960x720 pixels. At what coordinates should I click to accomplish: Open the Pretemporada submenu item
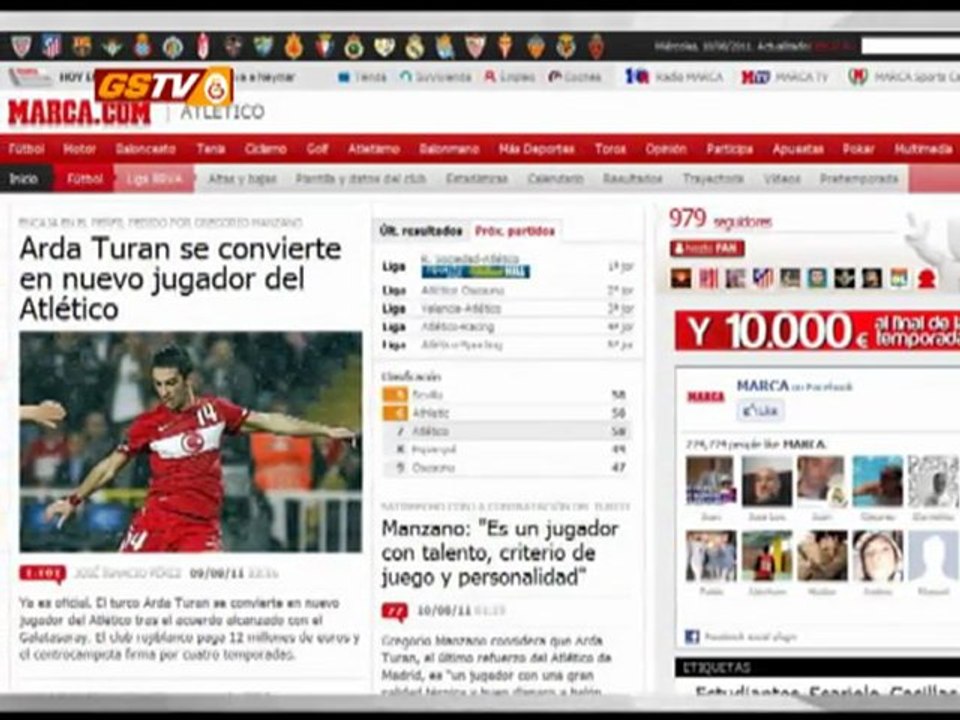(859, 179)
